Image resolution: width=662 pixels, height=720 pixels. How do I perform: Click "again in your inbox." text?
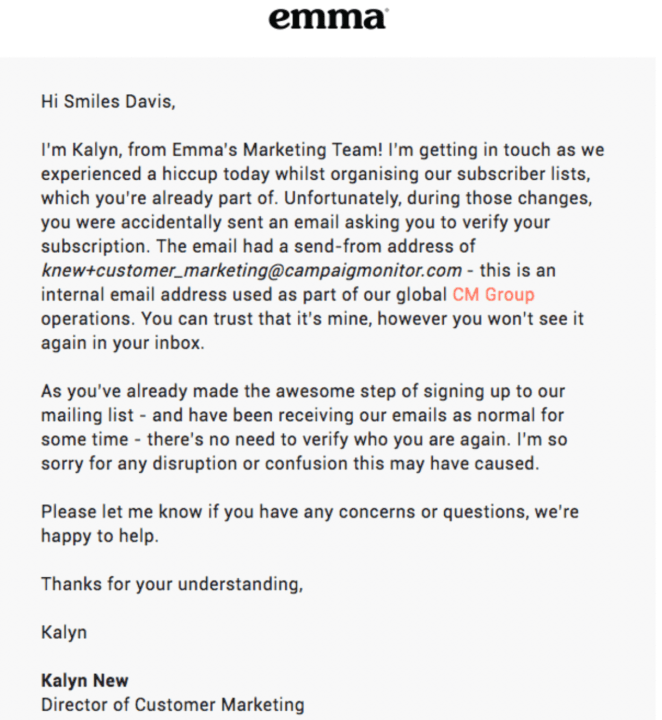click(x=123, y=343)
